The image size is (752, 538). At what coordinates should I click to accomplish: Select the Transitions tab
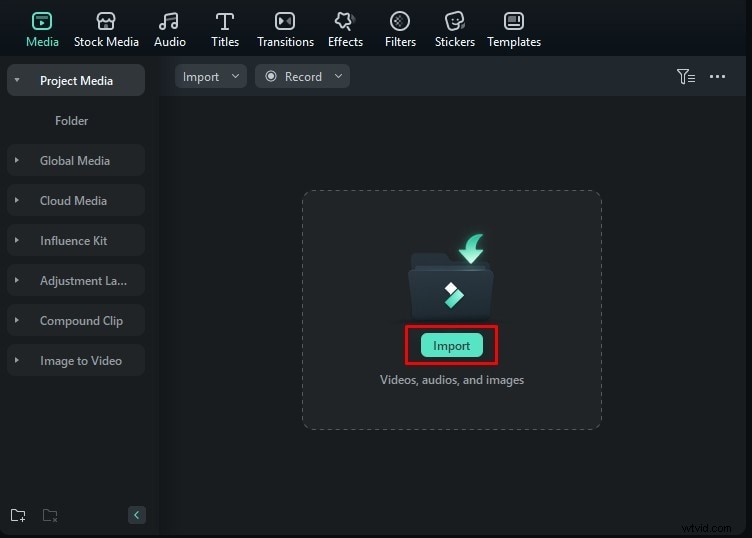click(x=285, y=30)
